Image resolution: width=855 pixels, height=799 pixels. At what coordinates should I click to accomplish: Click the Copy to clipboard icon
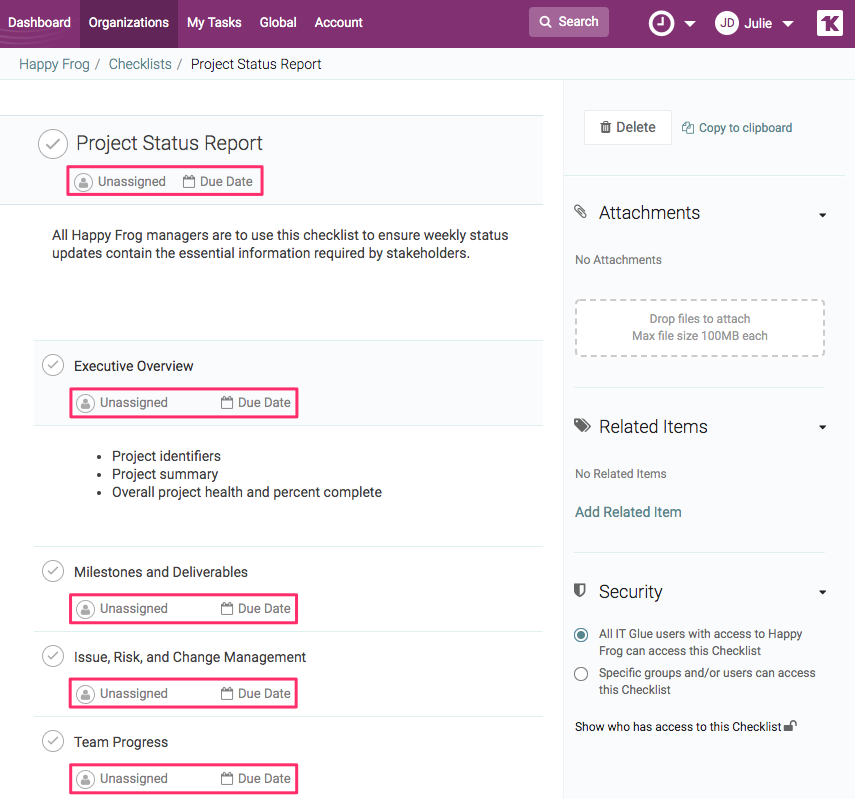688,128
